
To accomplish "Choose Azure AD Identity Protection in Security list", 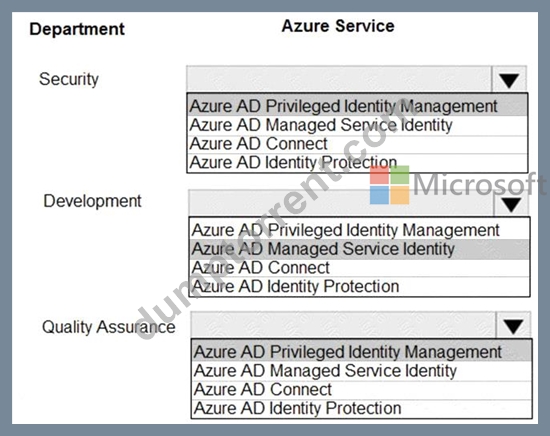I will 357,162.
